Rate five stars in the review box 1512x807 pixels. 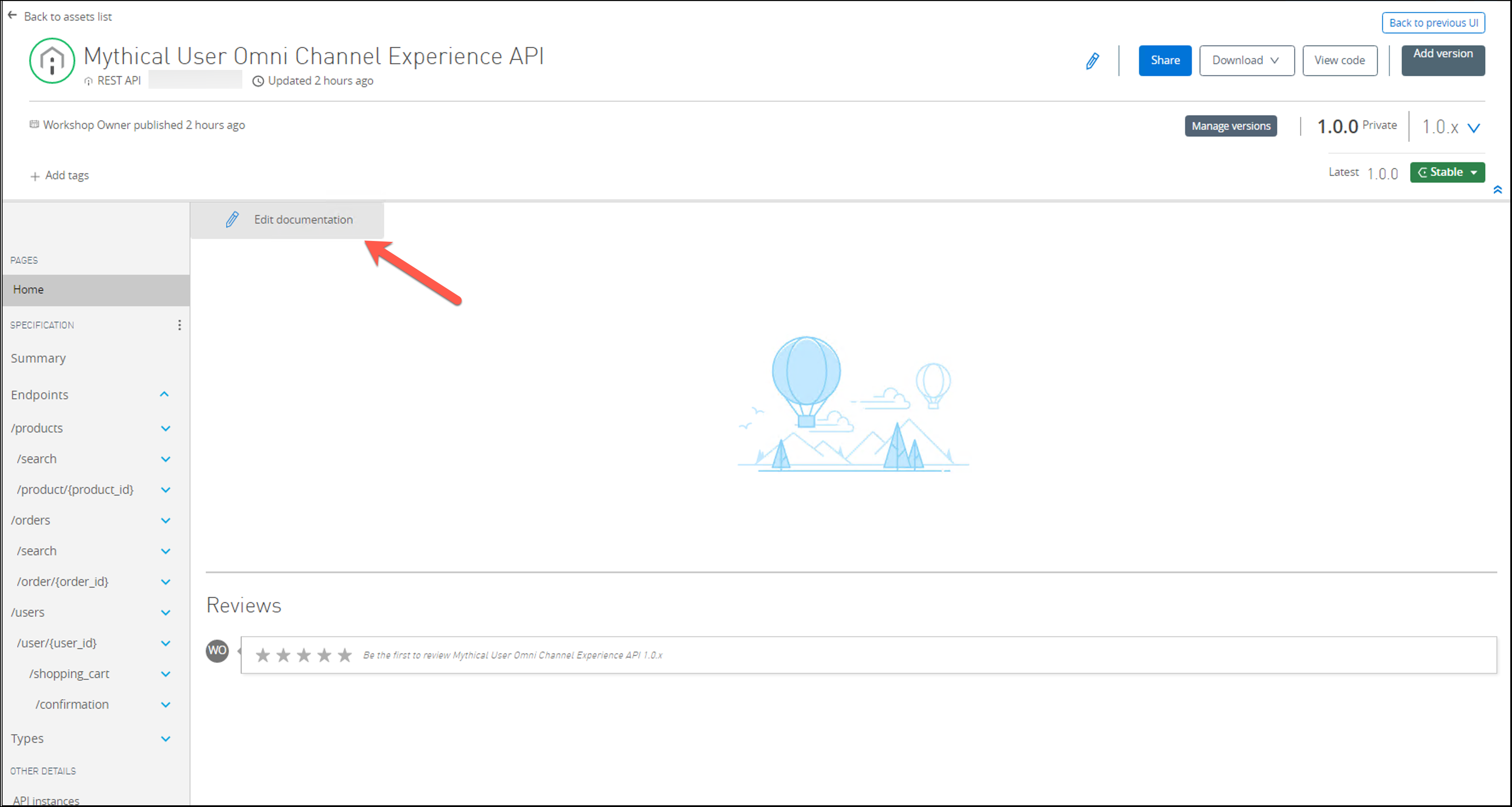(x=345, y=655)
